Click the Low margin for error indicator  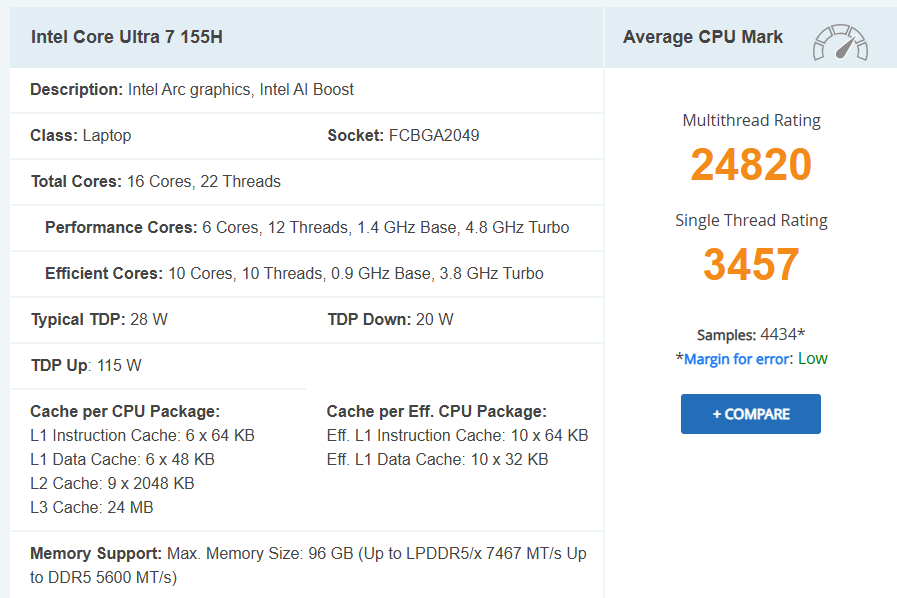[x=814, y=358]
